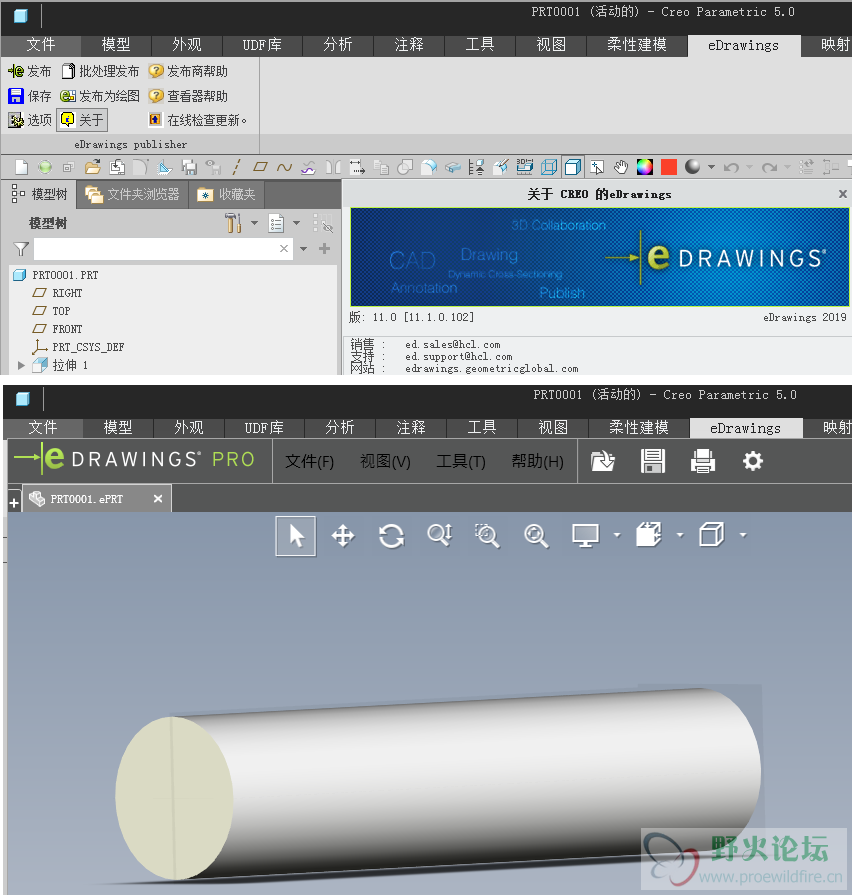Click the new blank file icon
This screenshot has height=895, width=852.
coord(21,167)
